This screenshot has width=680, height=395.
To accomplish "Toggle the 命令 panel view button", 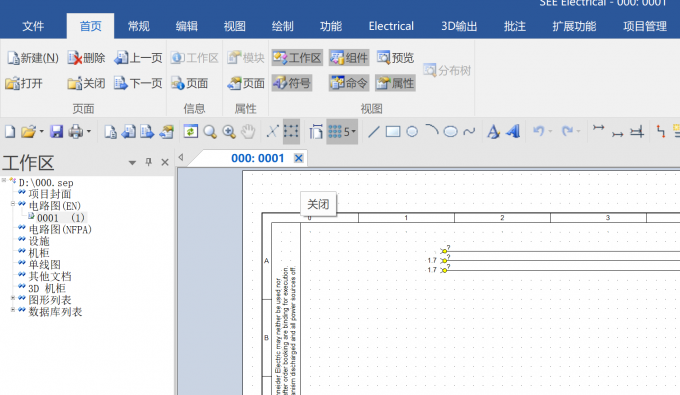I will [x=349, y=83].
